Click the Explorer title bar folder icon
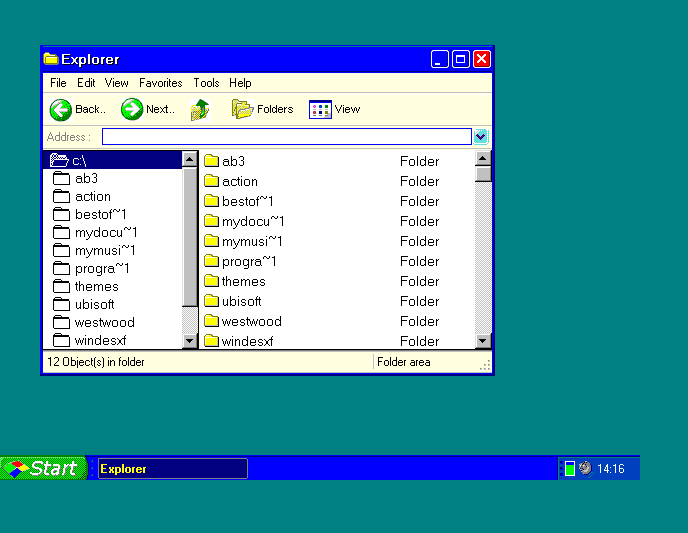This screenshot has width=688, height=533. 51,59
